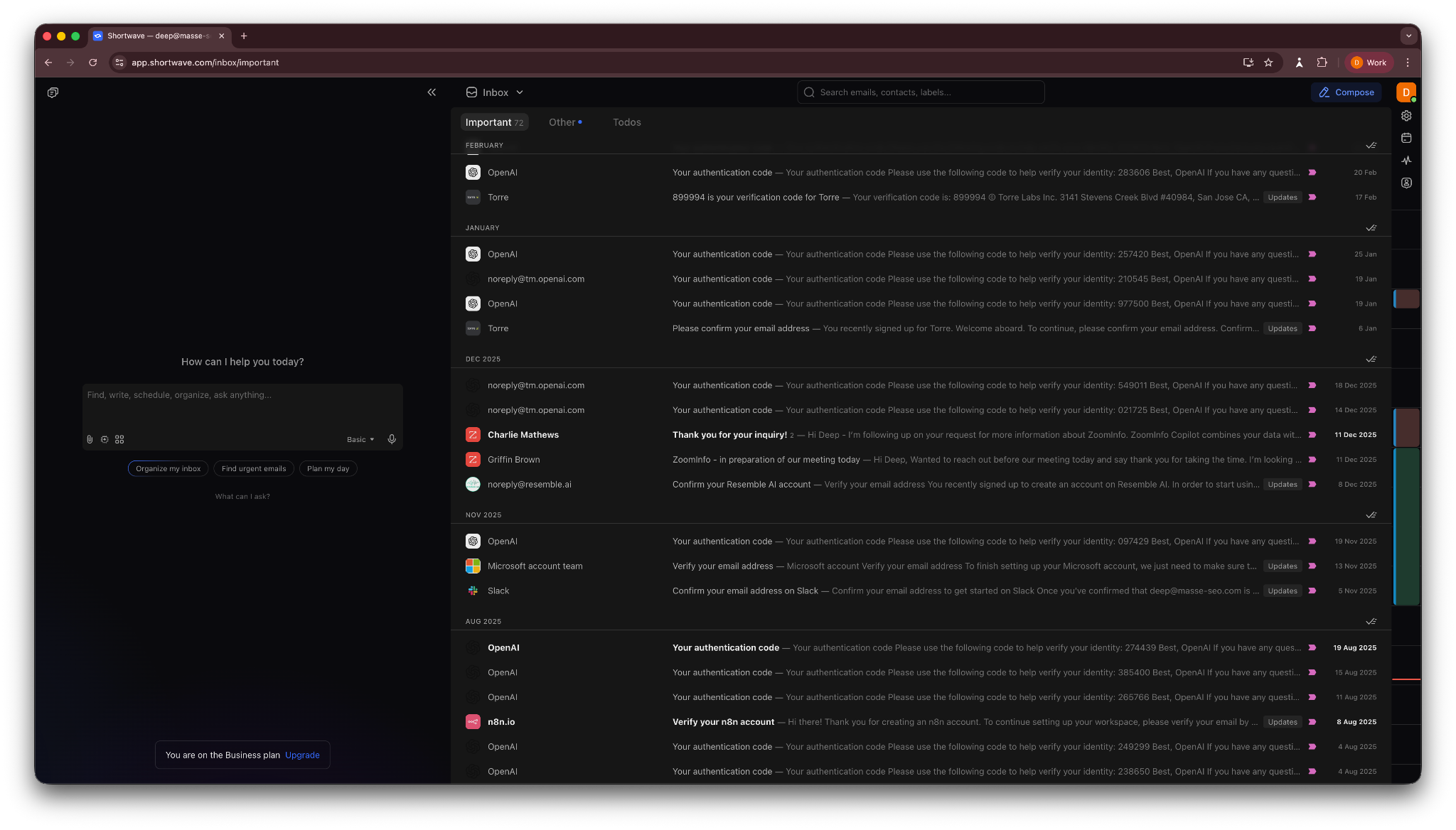Screen dimensions: 1456x830
Task: Click the paperclip attach icon in the assistant box
Action: pyautogui.click(x=90, y=439)
